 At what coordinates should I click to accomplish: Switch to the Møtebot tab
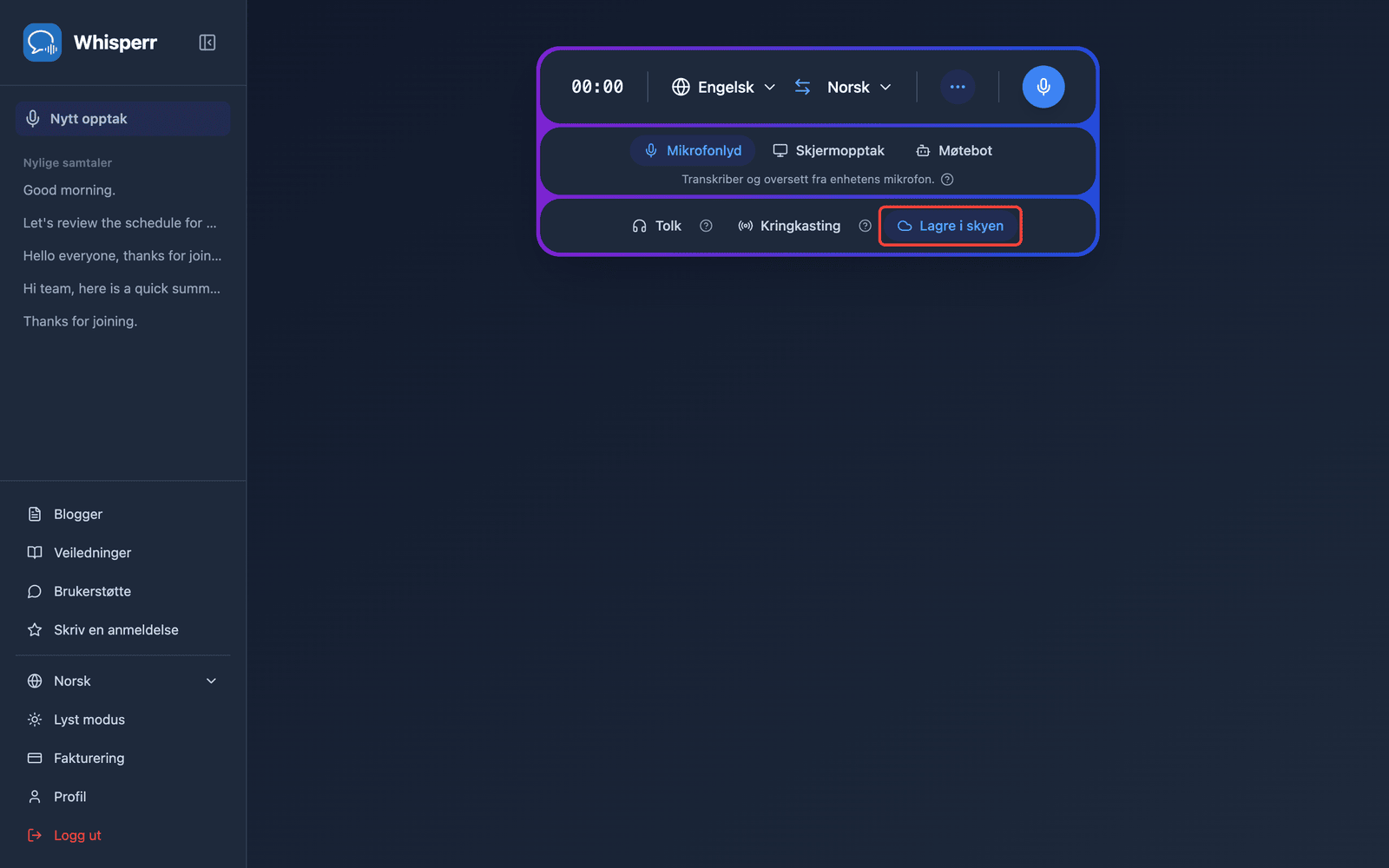coord(954,151)
